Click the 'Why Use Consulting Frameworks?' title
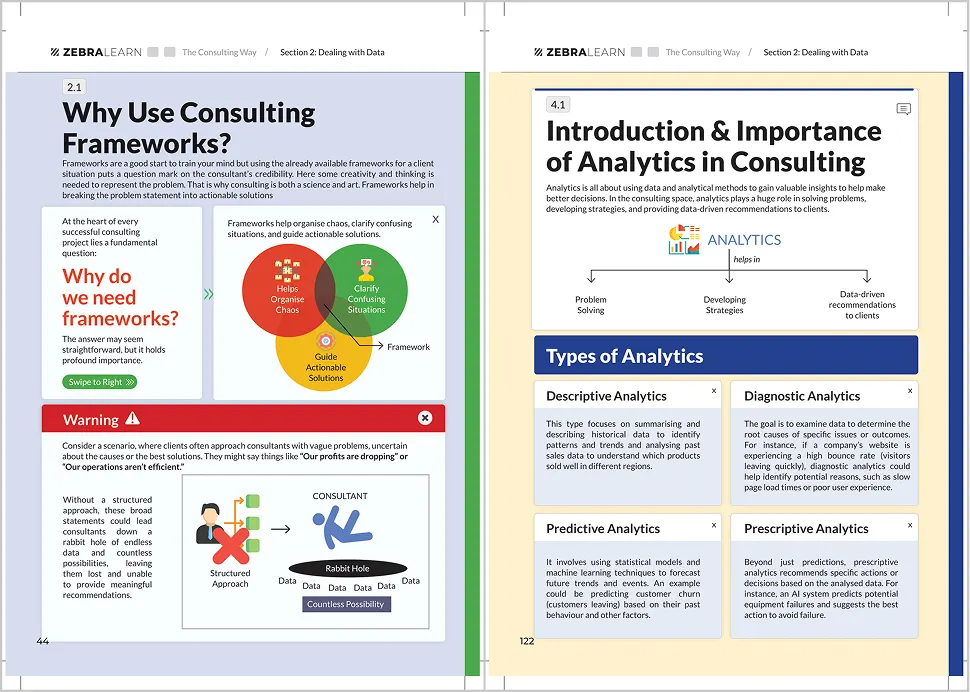 coord(189,127)
